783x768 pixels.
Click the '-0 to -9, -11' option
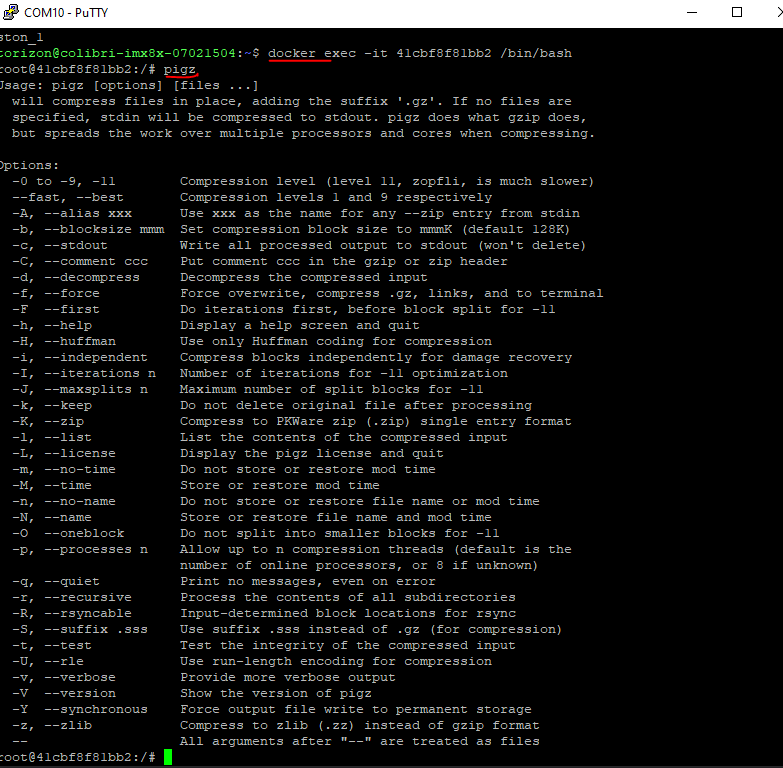coord(64,181)
